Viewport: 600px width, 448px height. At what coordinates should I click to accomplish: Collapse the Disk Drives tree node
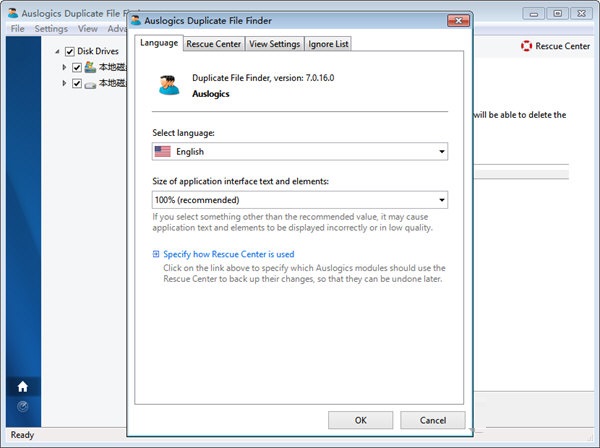57,51
